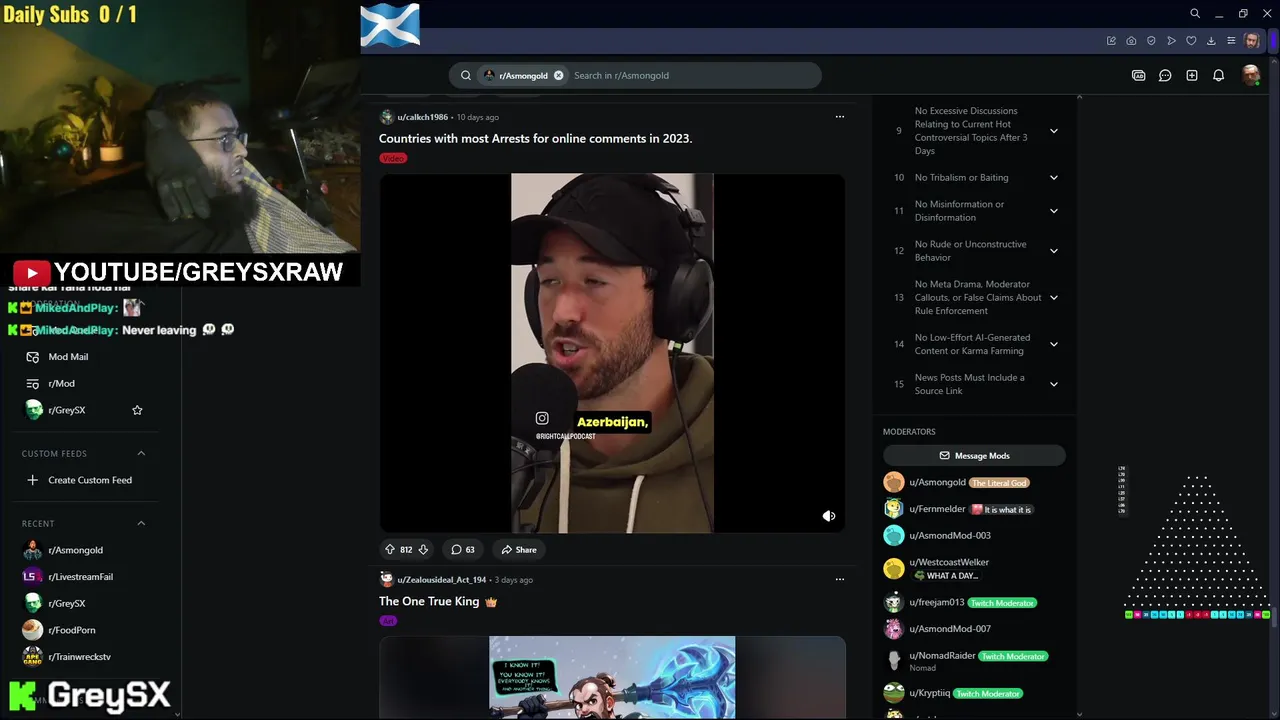The image size is (1280, 720).
Task: Expand rule 13 No Meta Drama
Action: (x=1054, y=297)
